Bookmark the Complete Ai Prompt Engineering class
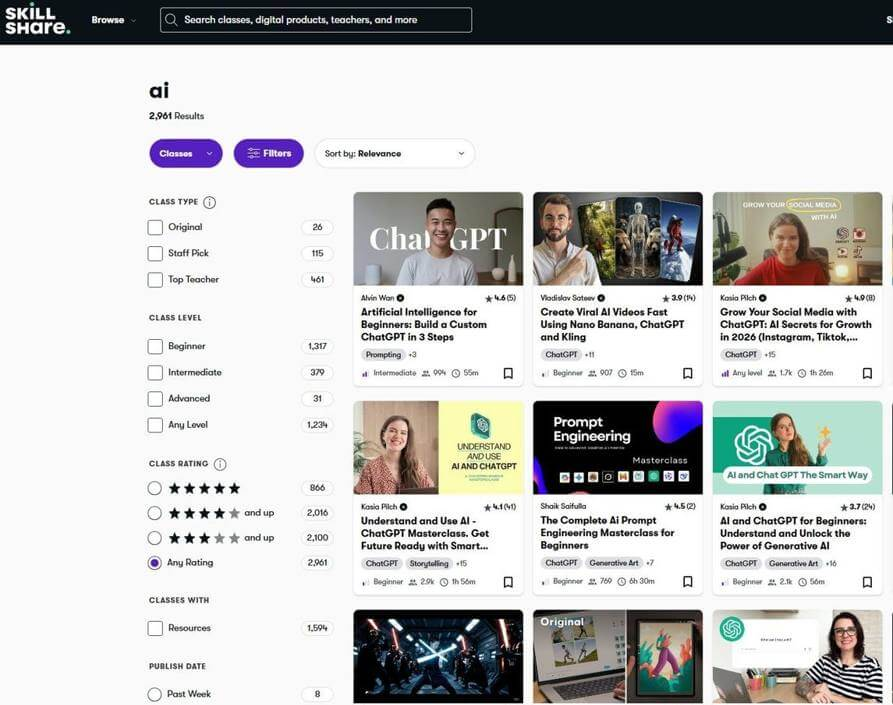 point(687,581)
